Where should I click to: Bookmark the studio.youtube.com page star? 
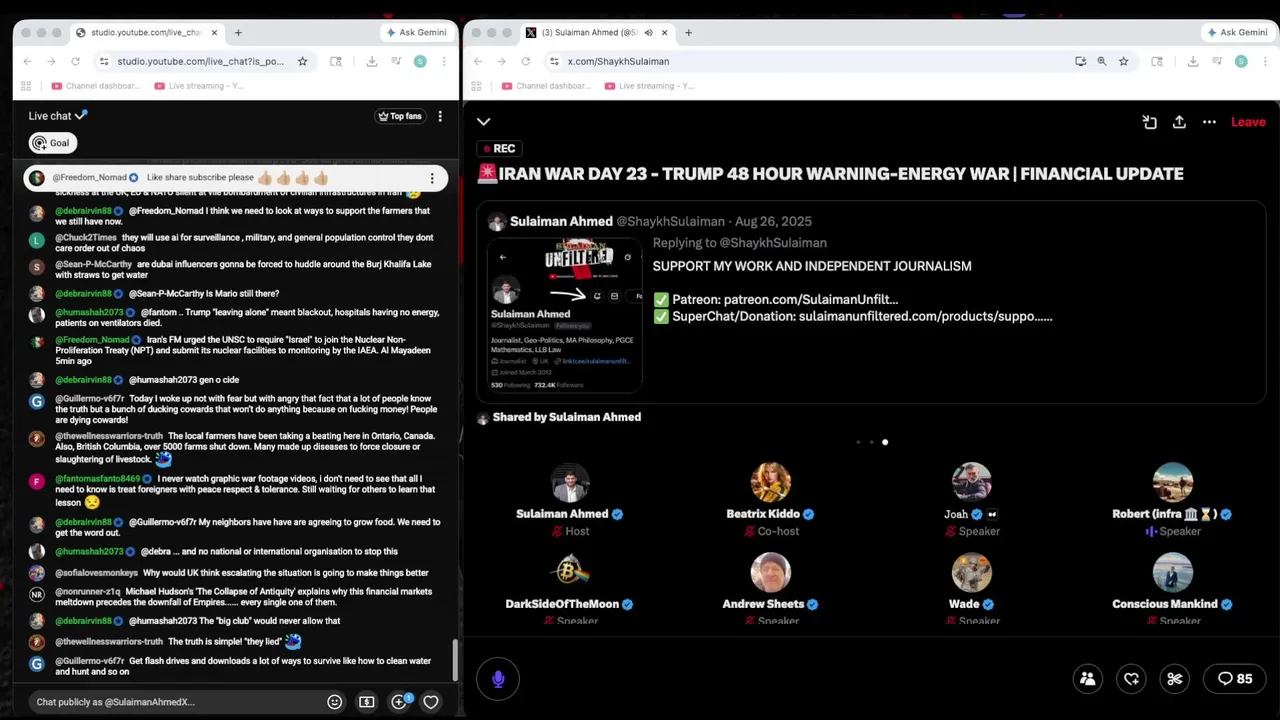tap(302, 61)
